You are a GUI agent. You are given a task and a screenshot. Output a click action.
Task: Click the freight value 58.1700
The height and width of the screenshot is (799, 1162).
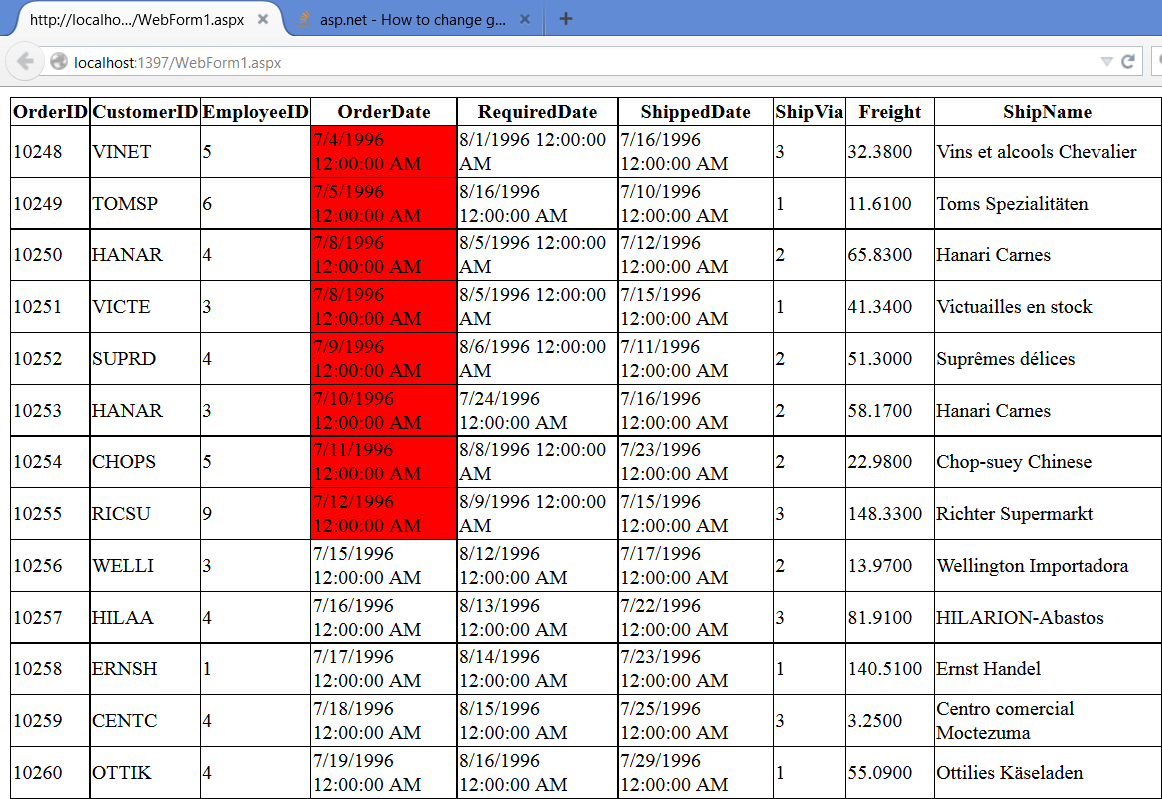coord(890,411)
